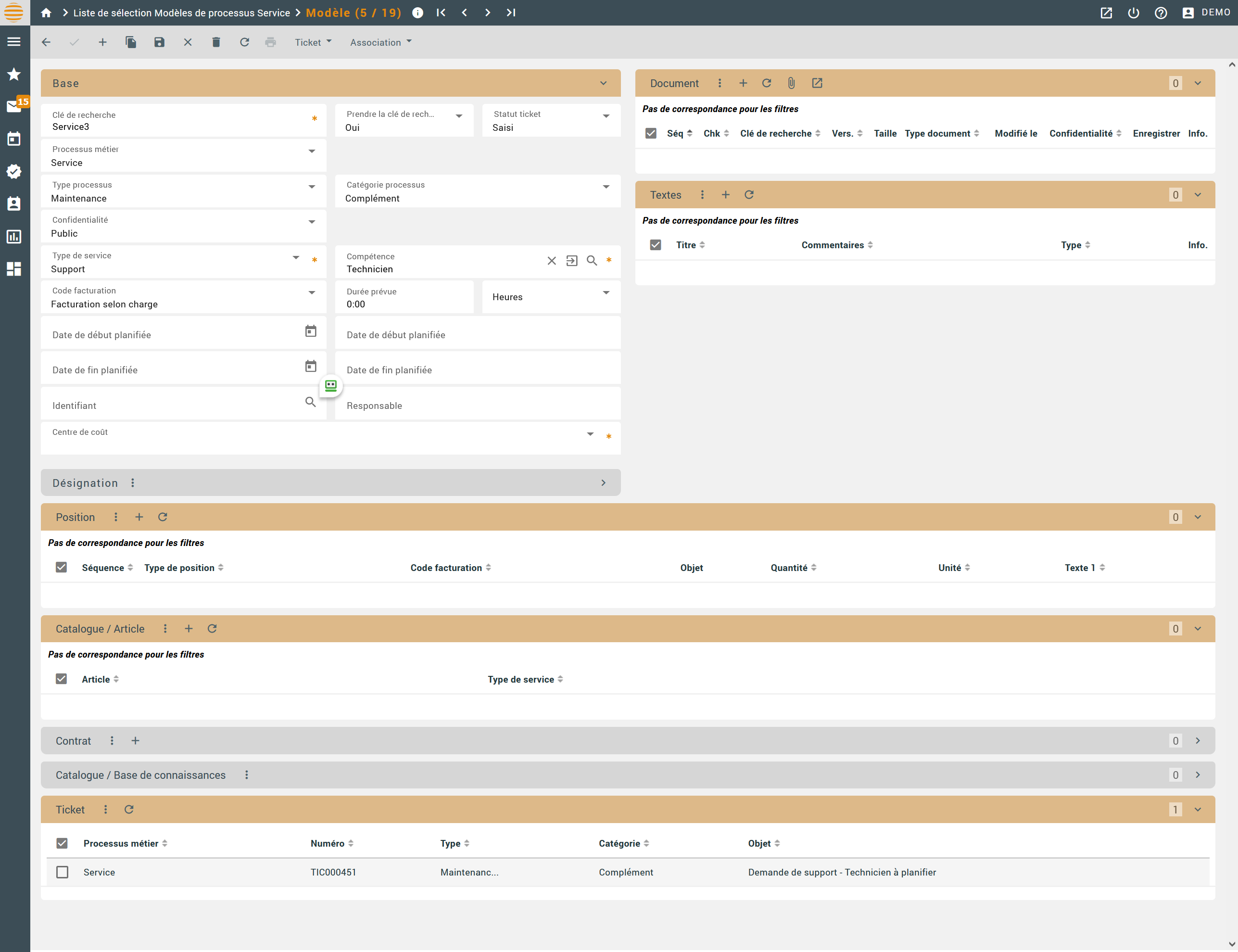
Task: Add a new record with plus icon
Action: click(102, 42)
